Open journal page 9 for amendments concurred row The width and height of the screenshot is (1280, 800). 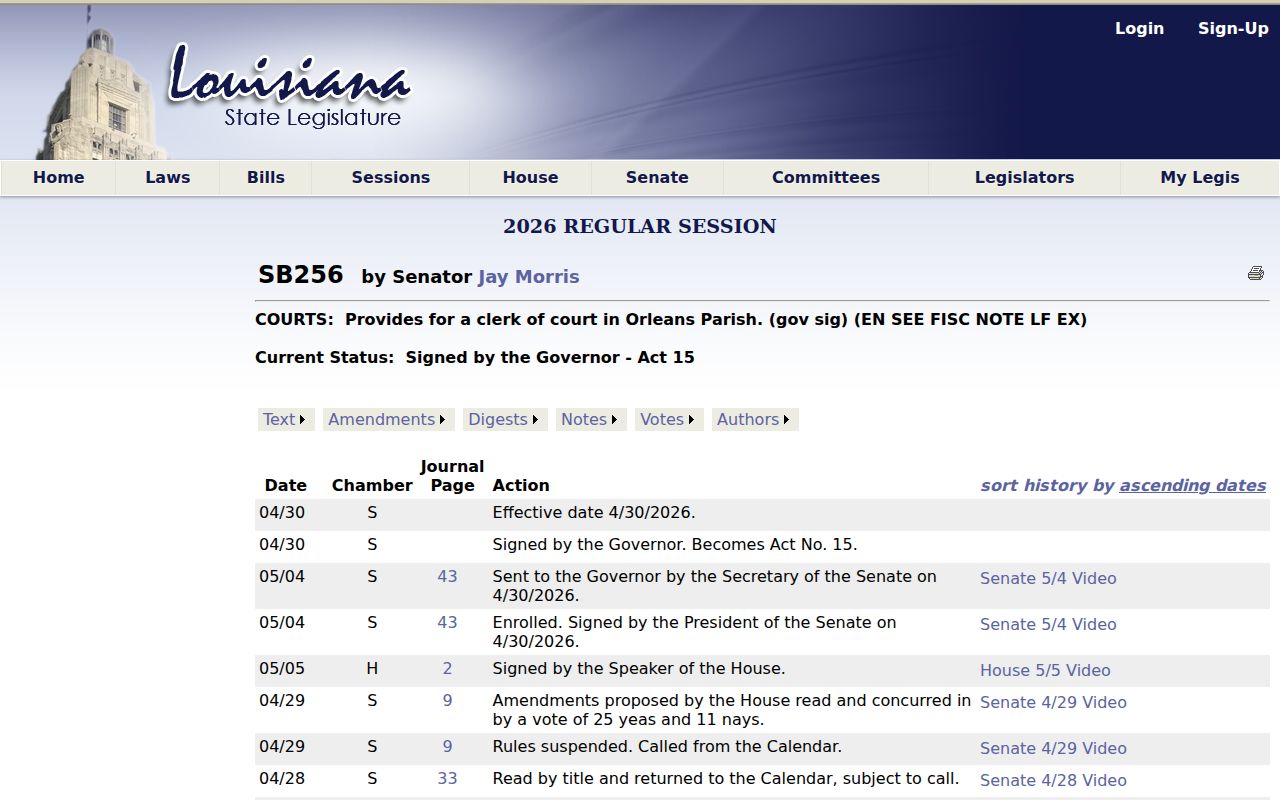pyautogui.click(x=447, y=701)
